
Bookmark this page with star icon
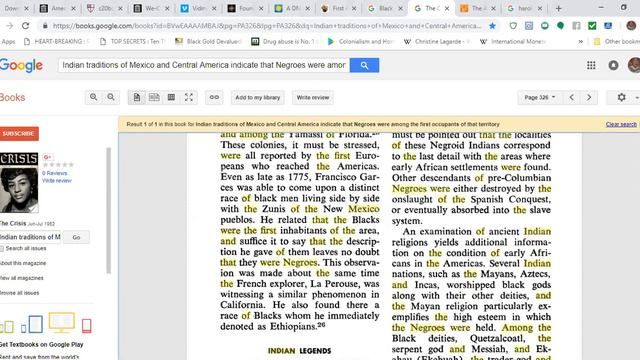coord(493,26)
